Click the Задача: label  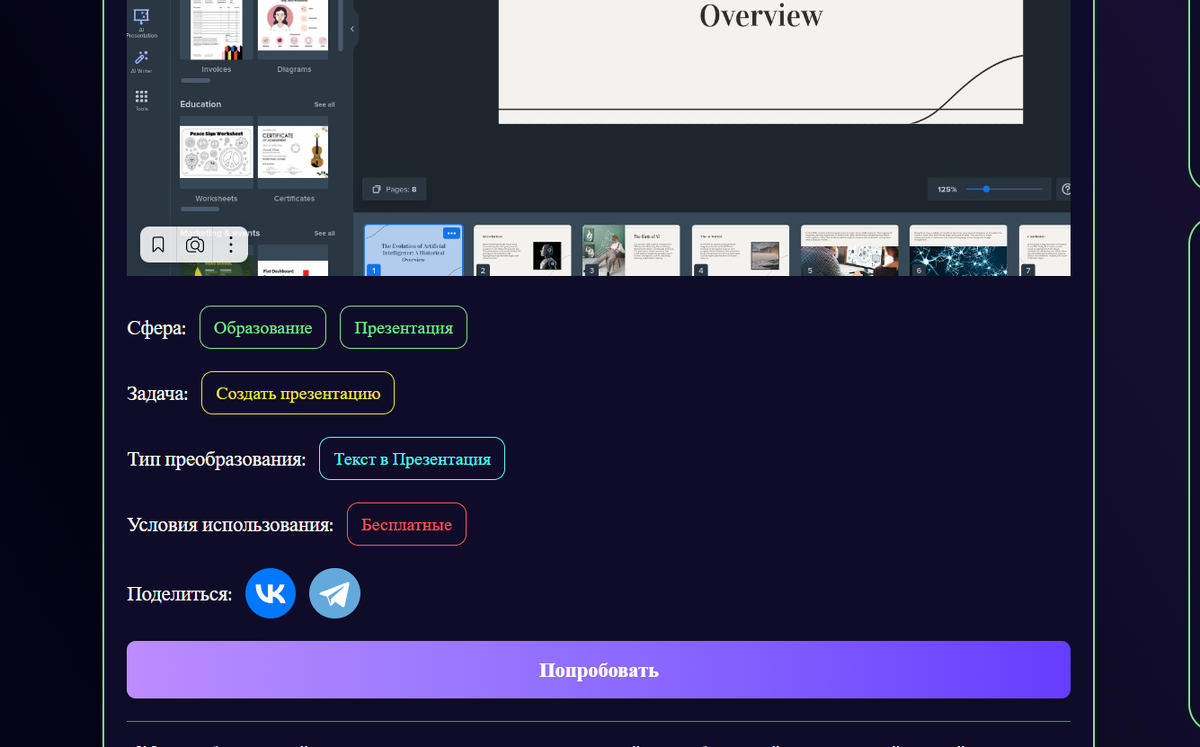pyautogui.click(x=157, y=394)
